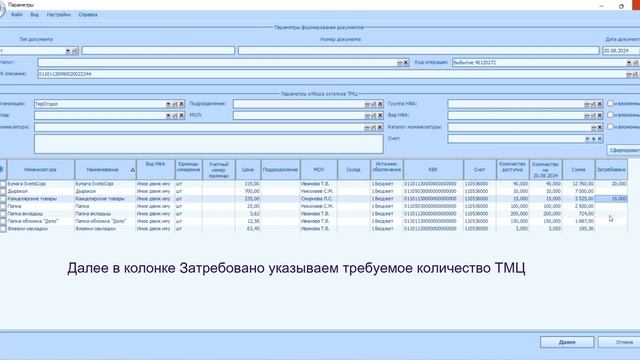640x360 pixels.
Task: Sort by Наименование column header
Action: pyautogui.click(x=105, y=170)
